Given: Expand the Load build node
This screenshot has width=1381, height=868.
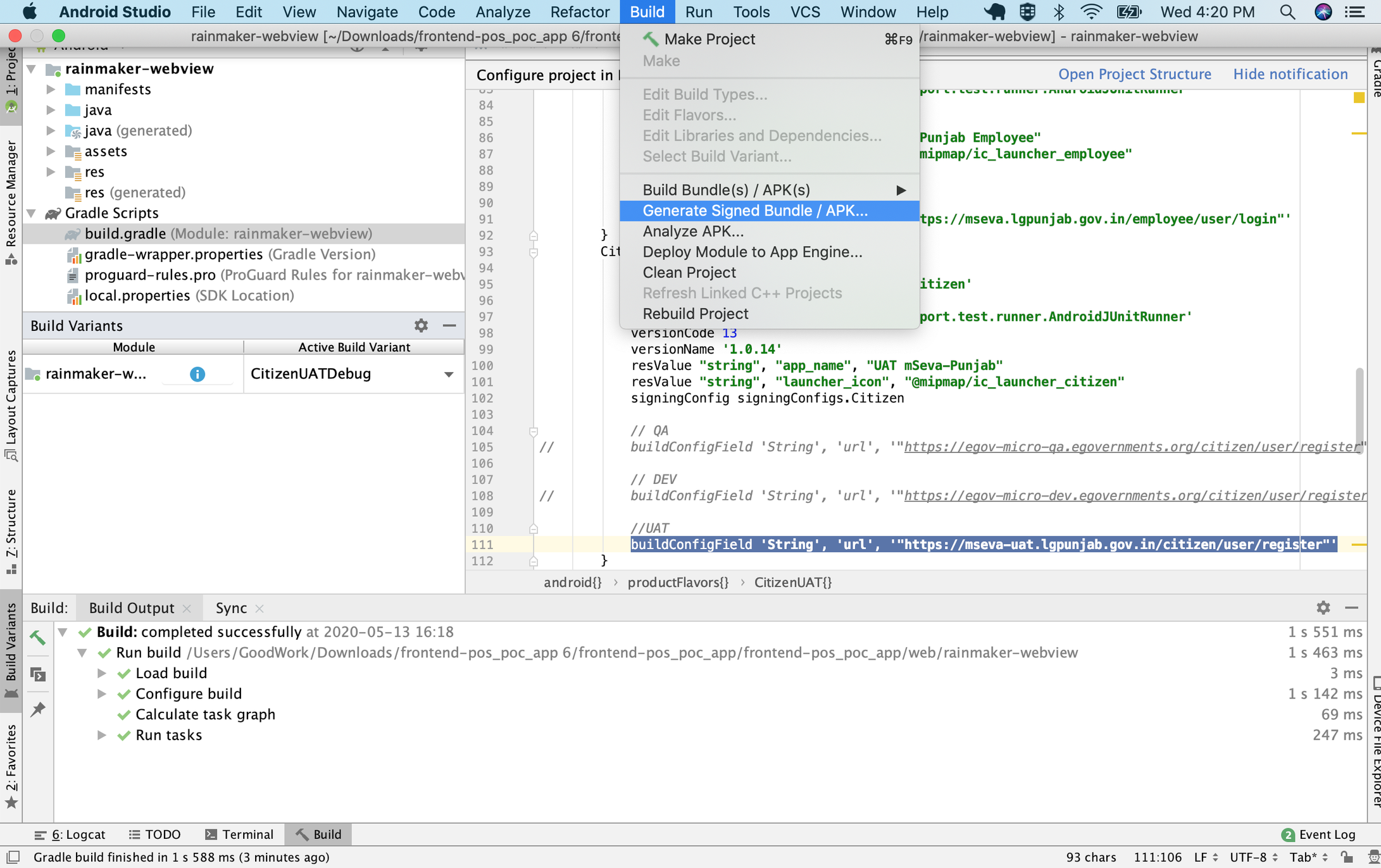Looking at the screenshot, I should (x=101, y=673).
